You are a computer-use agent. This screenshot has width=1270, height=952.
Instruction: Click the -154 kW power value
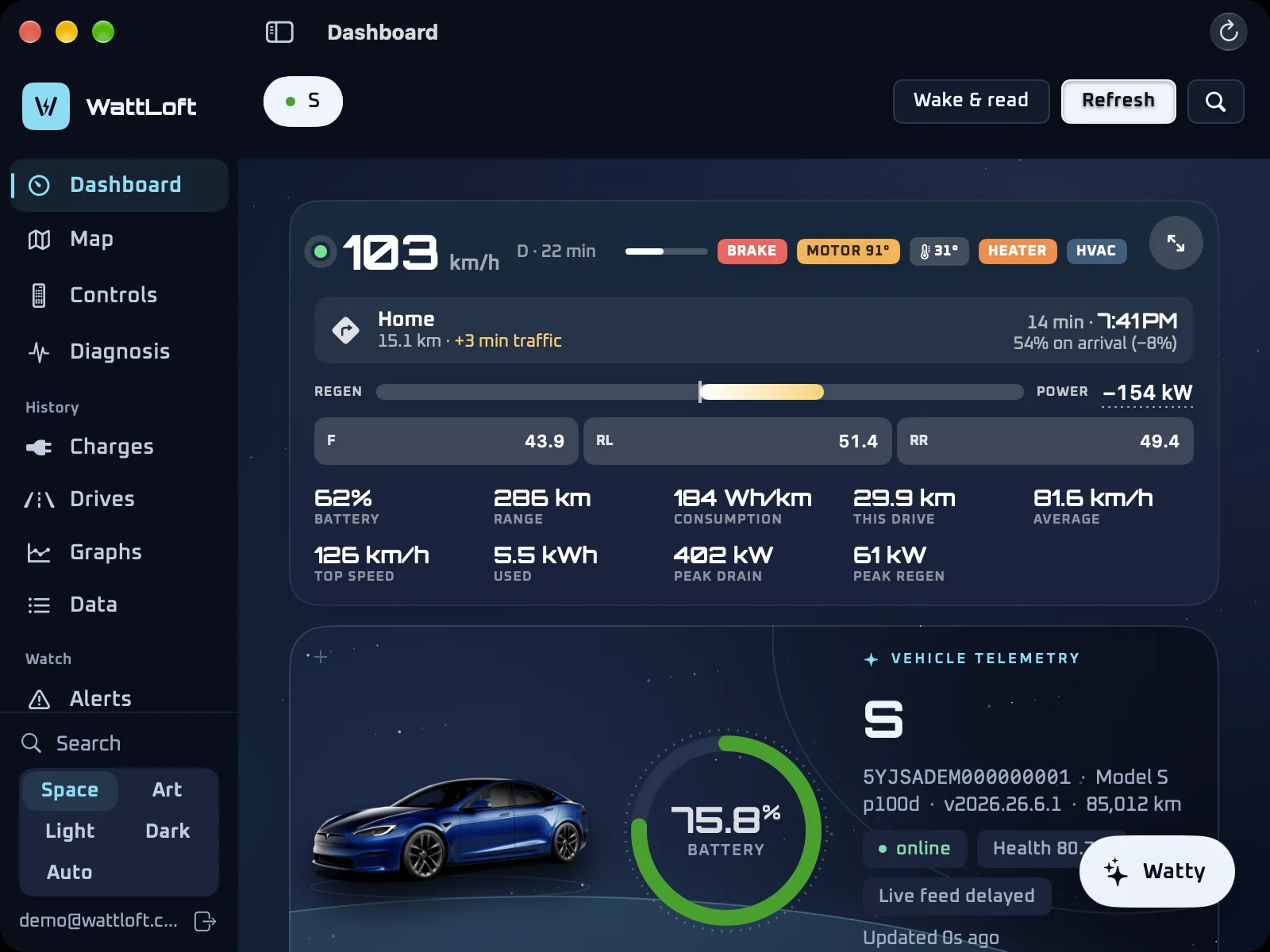click(x=1147, y=393)
